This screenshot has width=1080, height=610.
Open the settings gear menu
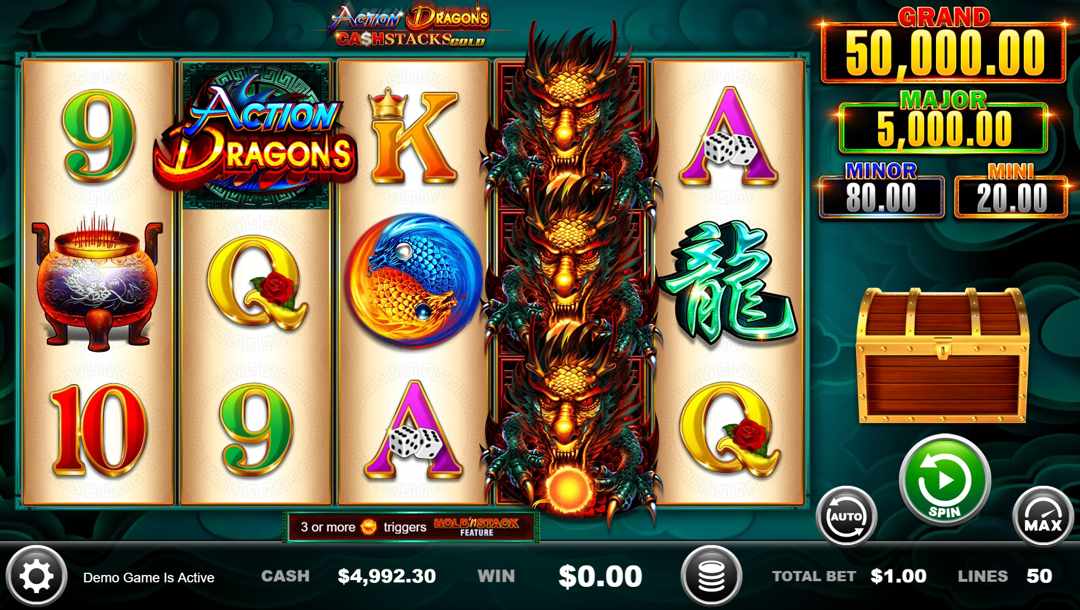coord(37,576)
